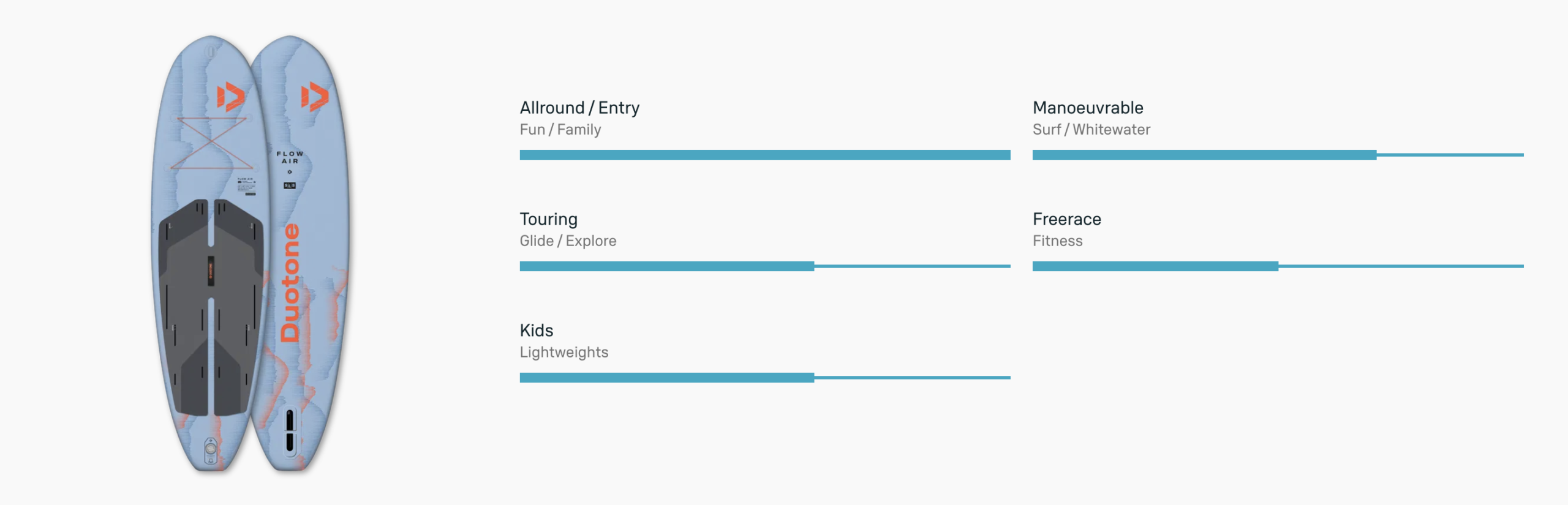Click the Freerace heading
Viewport: 1568px width, 505px height.
point(1066,219)
